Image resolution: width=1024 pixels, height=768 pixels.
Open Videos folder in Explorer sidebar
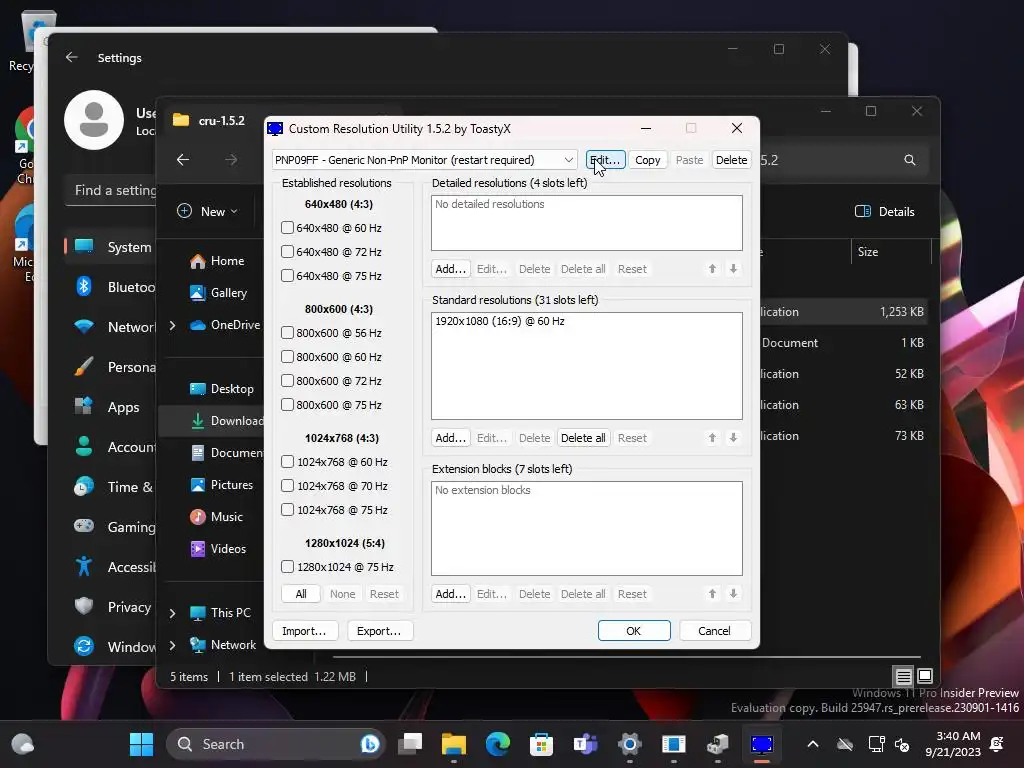coord(218,549)
